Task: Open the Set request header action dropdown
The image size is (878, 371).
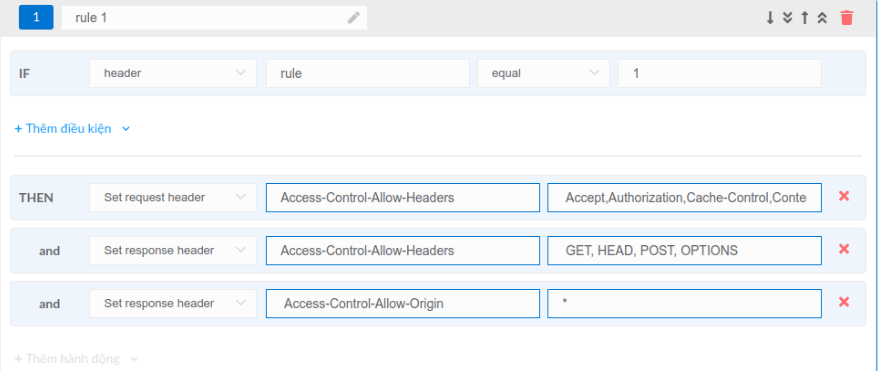Action: tap(173, 198)
